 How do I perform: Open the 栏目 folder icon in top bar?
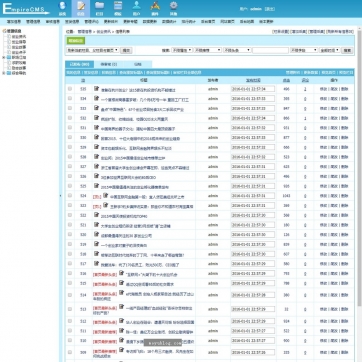[x=99, y=8]
